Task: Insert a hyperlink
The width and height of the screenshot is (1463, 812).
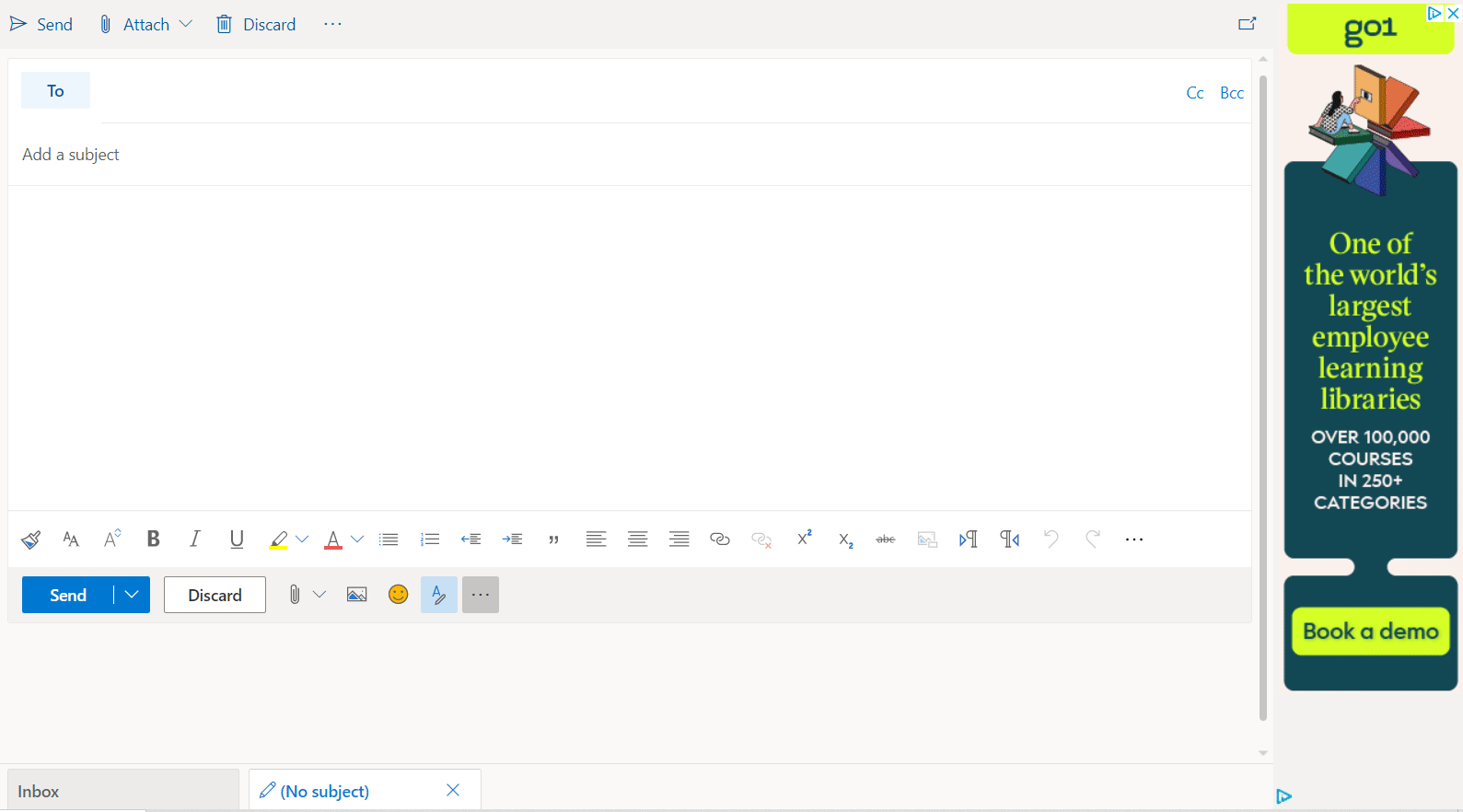Action: pos(720,539)
